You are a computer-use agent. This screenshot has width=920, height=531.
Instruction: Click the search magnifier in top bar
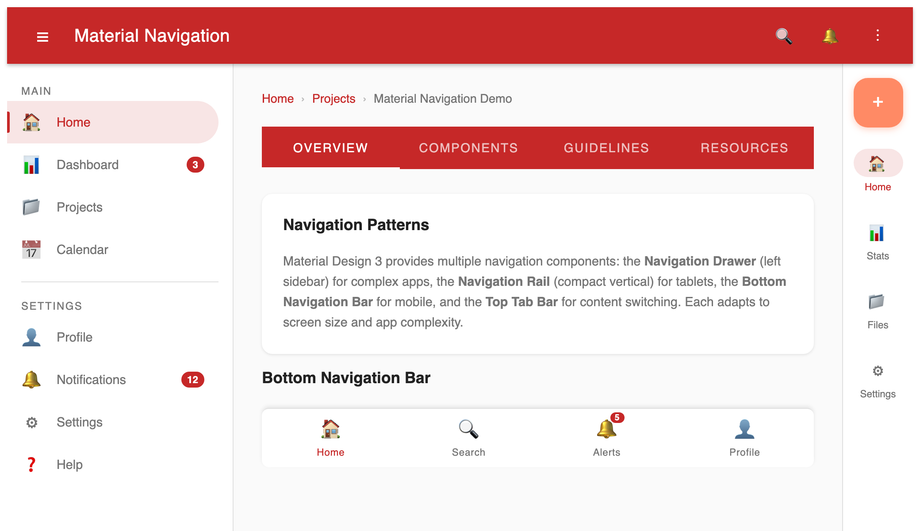pyautogui.click(x=783, y=36)
